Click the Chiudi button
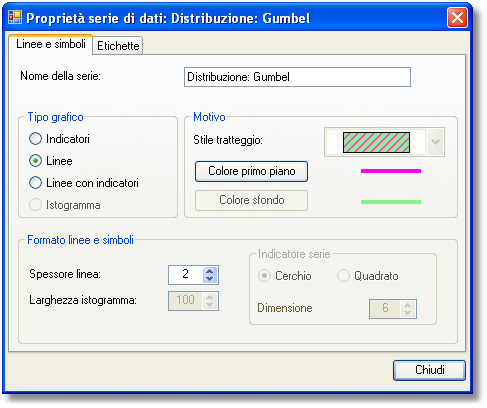This screenshot has width=487, height=408. coord(429,370)
